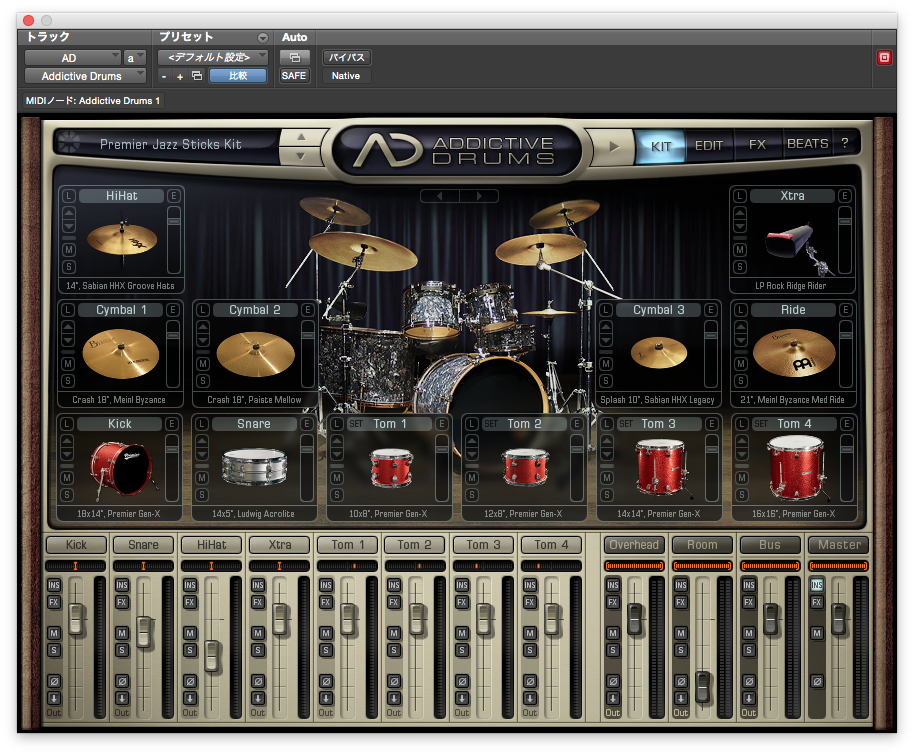
Task: Click the target record icon at top right
Action: (x=884, y=57)
